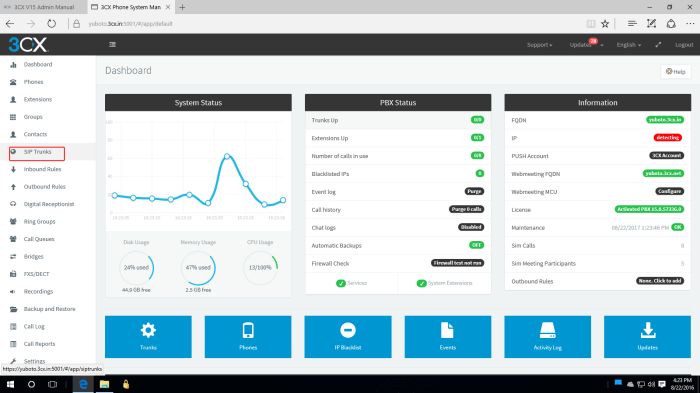Open Backup and Restore
700x393 pixels.
[50, 309]
